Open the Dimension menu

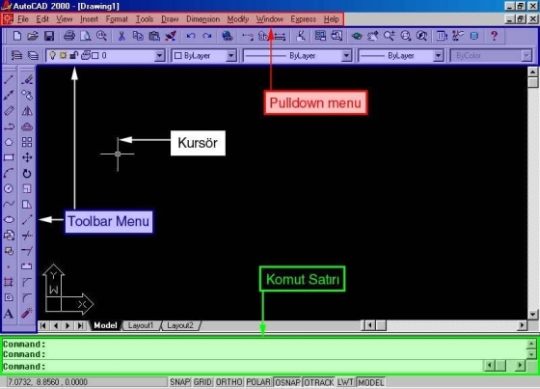(203, 19)
